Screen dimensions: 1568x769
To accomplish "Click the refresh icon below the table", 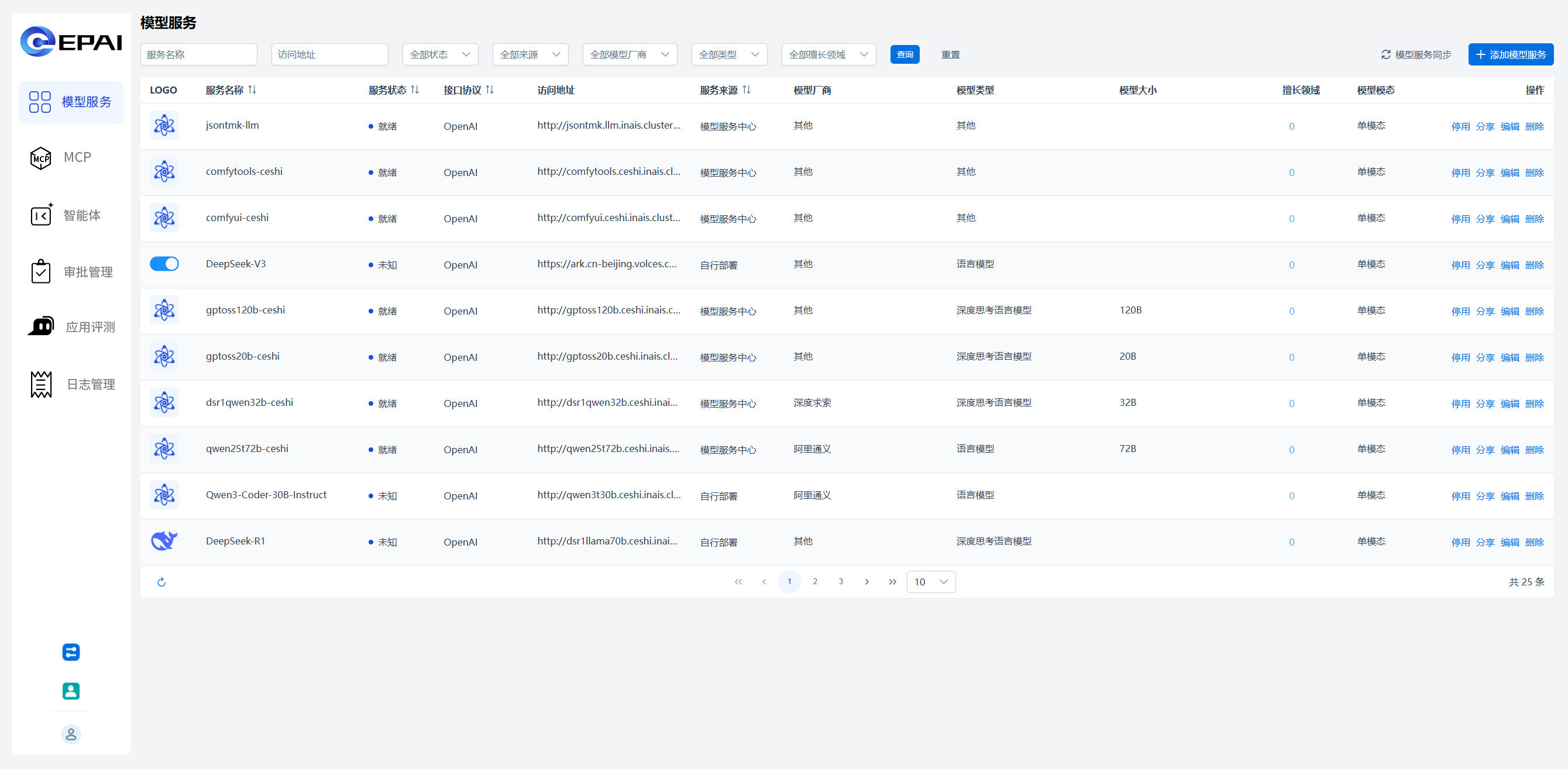I will point(161,582).
